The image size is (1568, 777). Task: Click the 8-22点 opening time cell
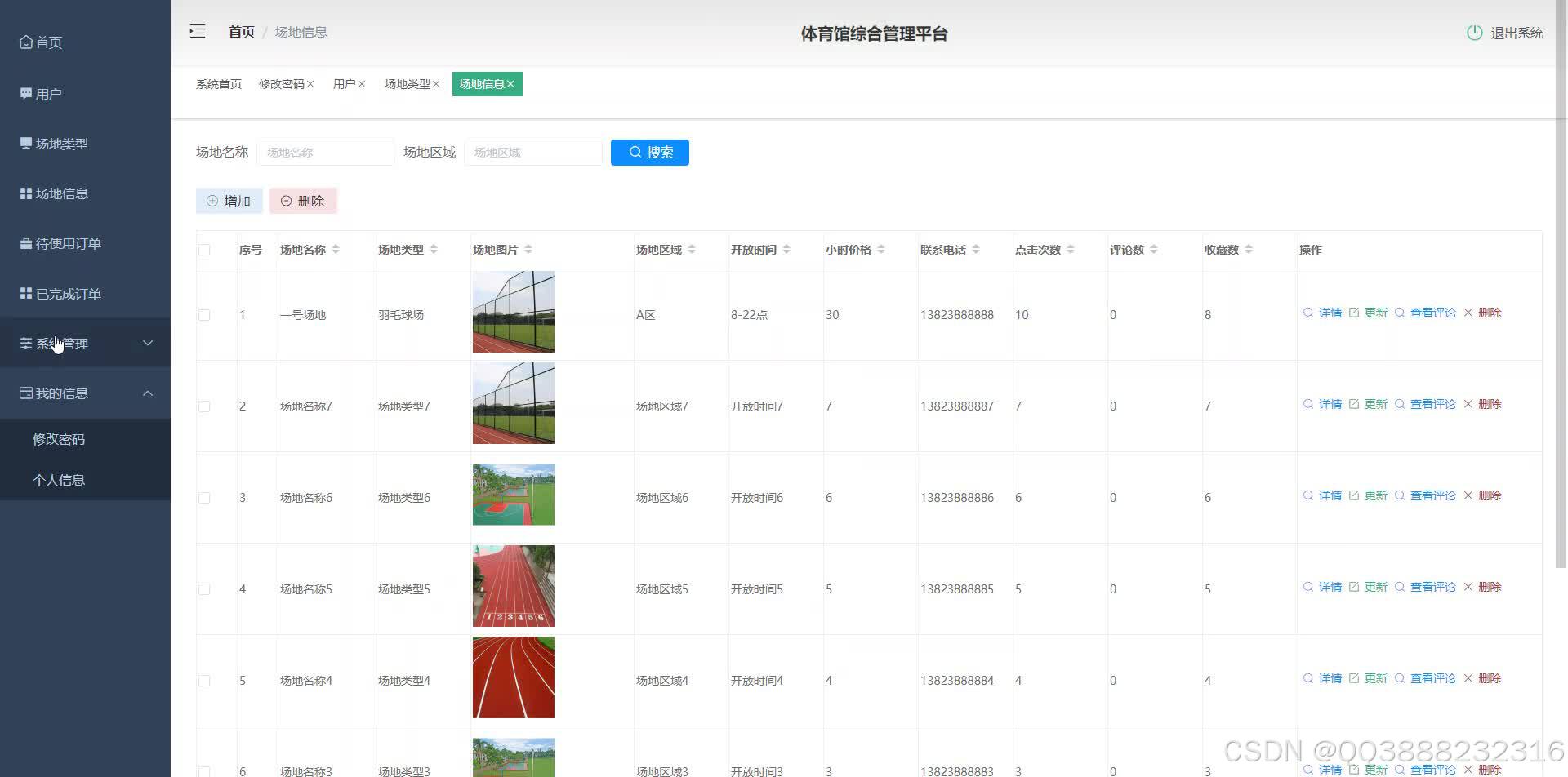pyautogui.click(x=749, y=315)
